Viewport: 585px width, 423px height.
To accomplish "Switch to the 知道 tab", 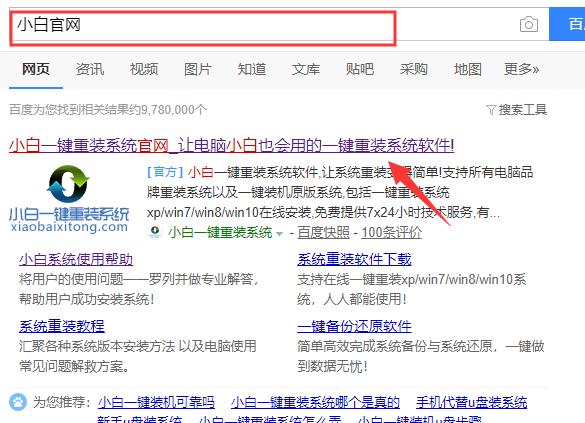I will coord(252,69).
